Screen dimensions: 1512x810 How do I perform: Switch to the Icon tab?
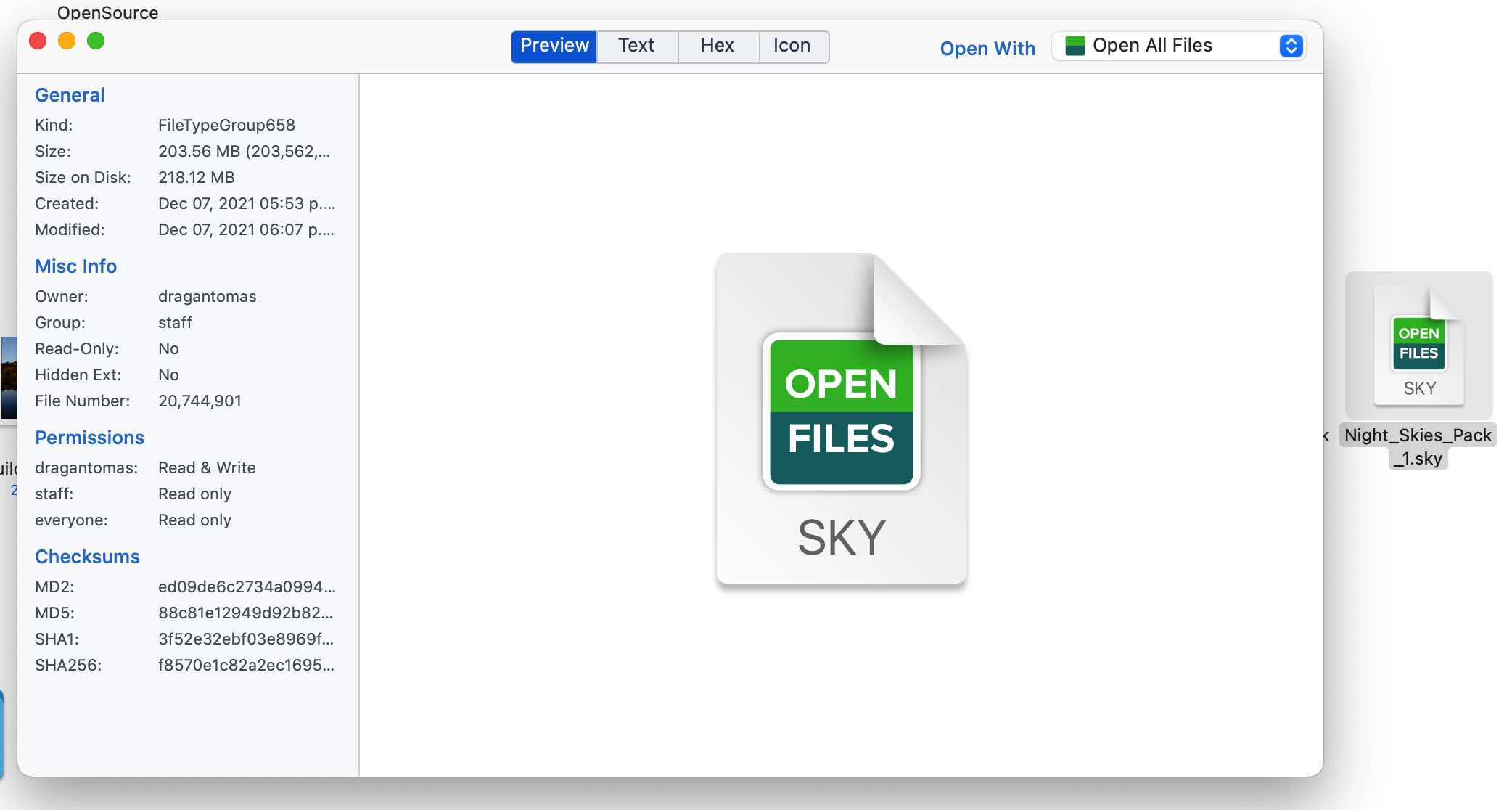792,46
